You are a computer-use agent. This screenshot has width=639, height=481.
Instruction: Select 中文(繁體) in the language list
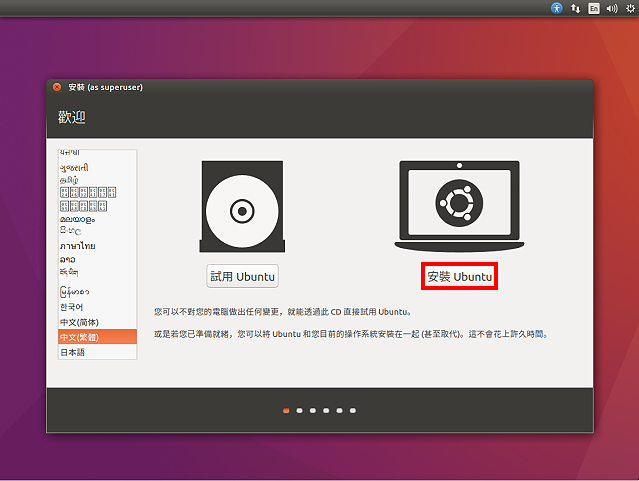tap(97, 337)
